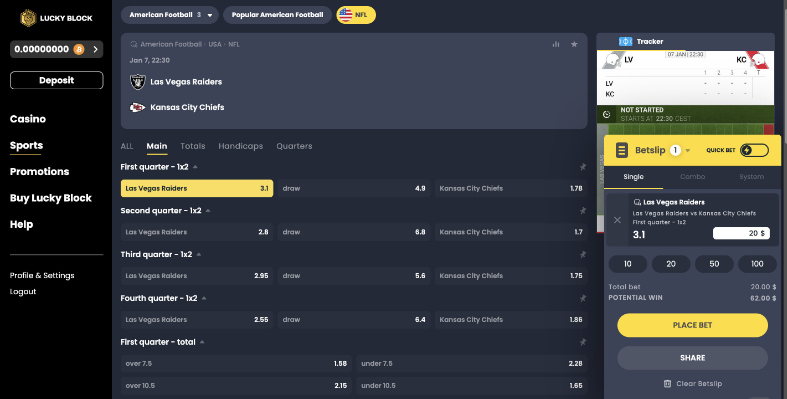Click the Logout link

(x=23, y=292)
